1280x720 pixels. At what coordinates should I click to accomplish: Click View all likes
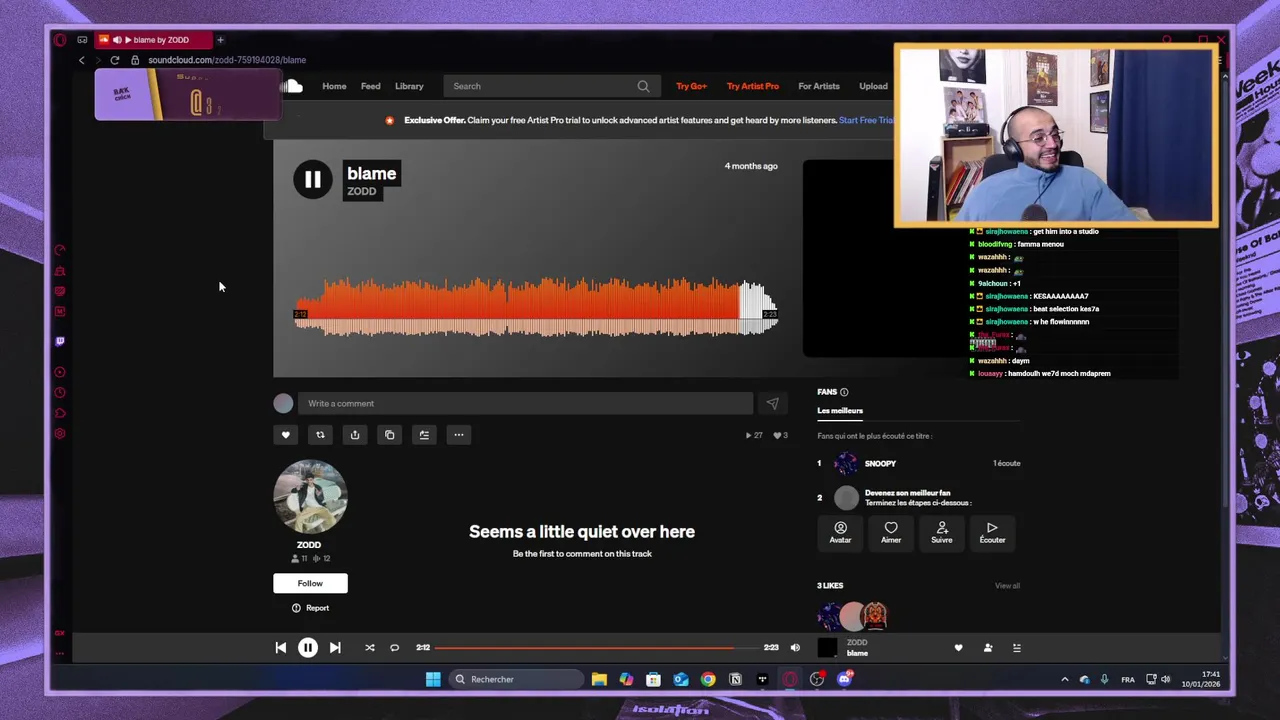1007,586
